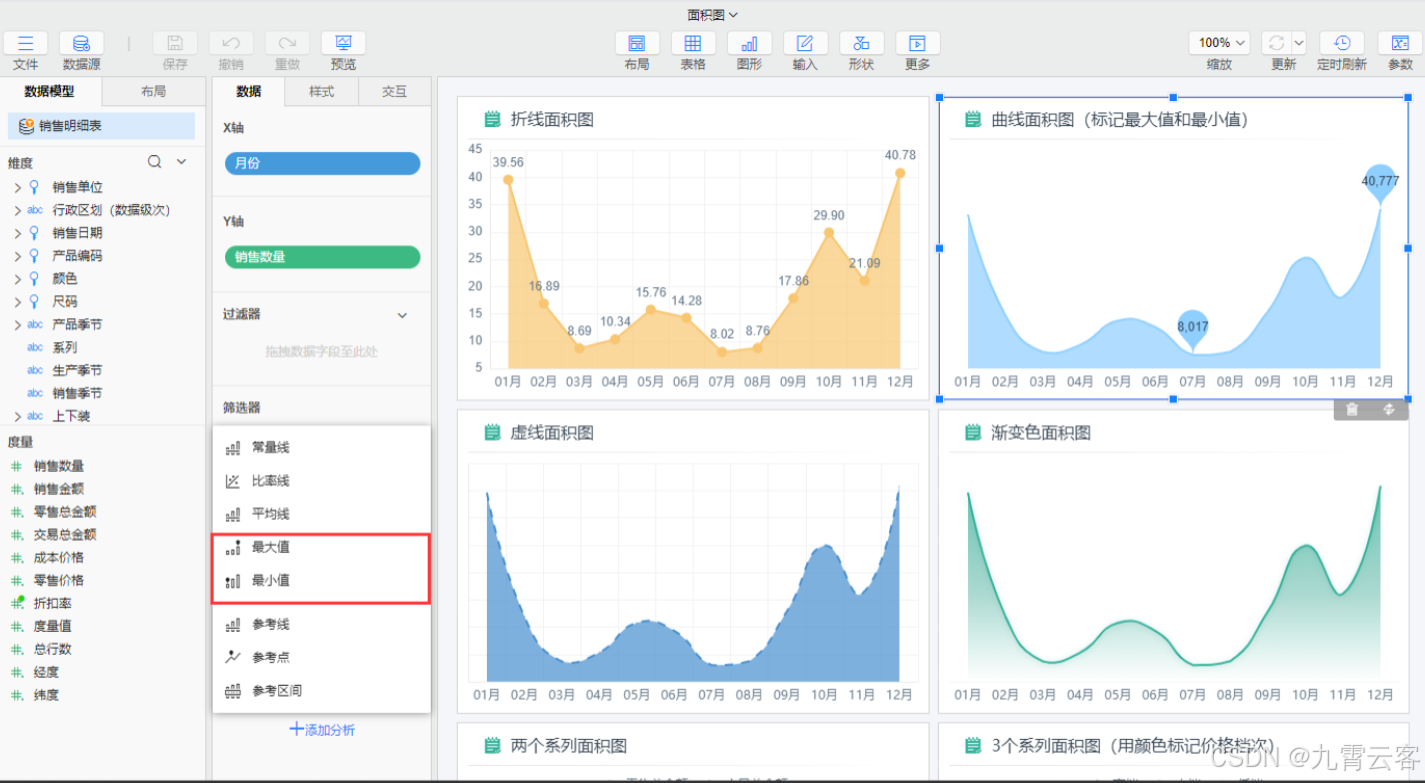
Task: Switch to the 交互 tab
Action: [x=395, y=92]
